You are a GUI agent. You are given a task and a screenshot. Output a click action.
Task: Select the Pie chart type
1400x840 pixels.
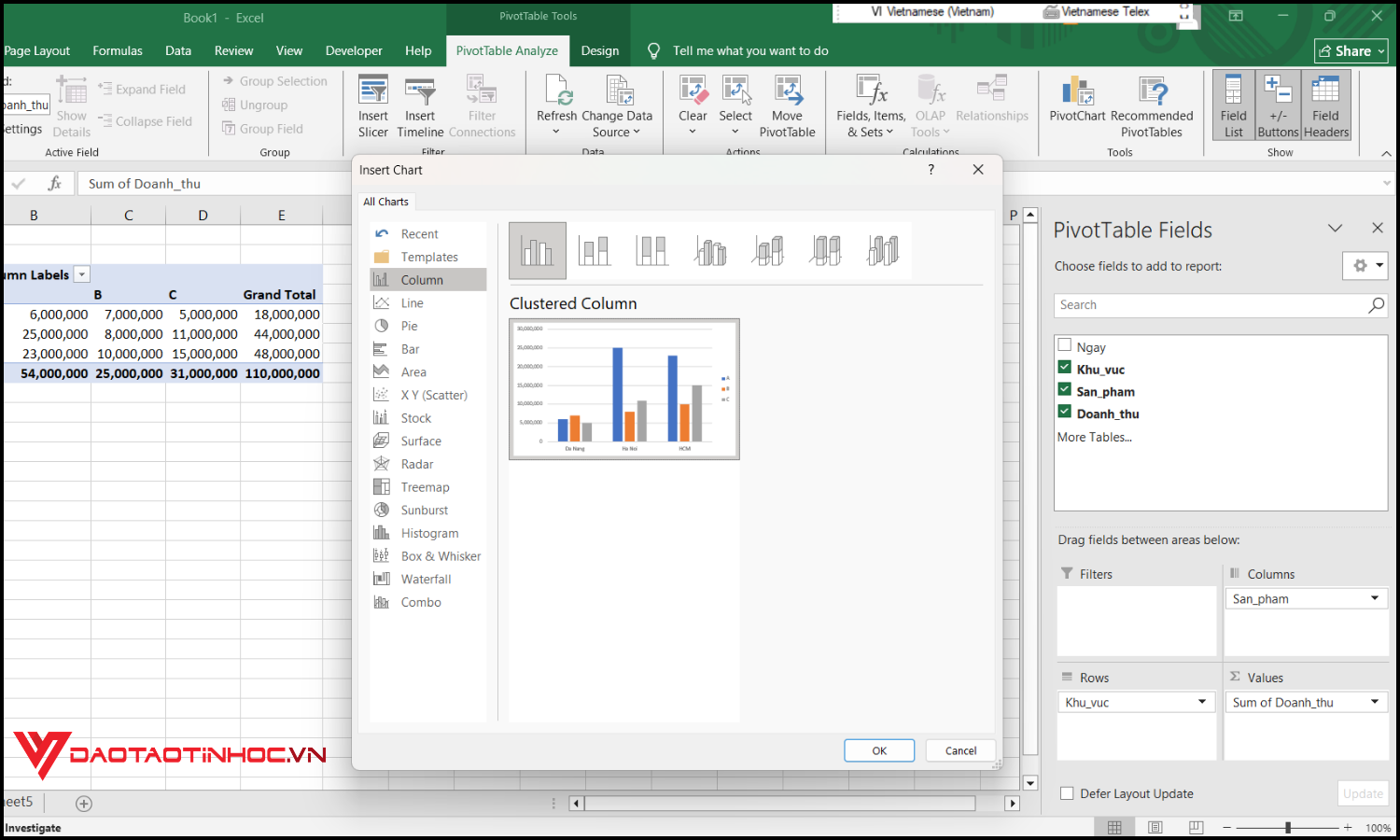coord(409,326)
